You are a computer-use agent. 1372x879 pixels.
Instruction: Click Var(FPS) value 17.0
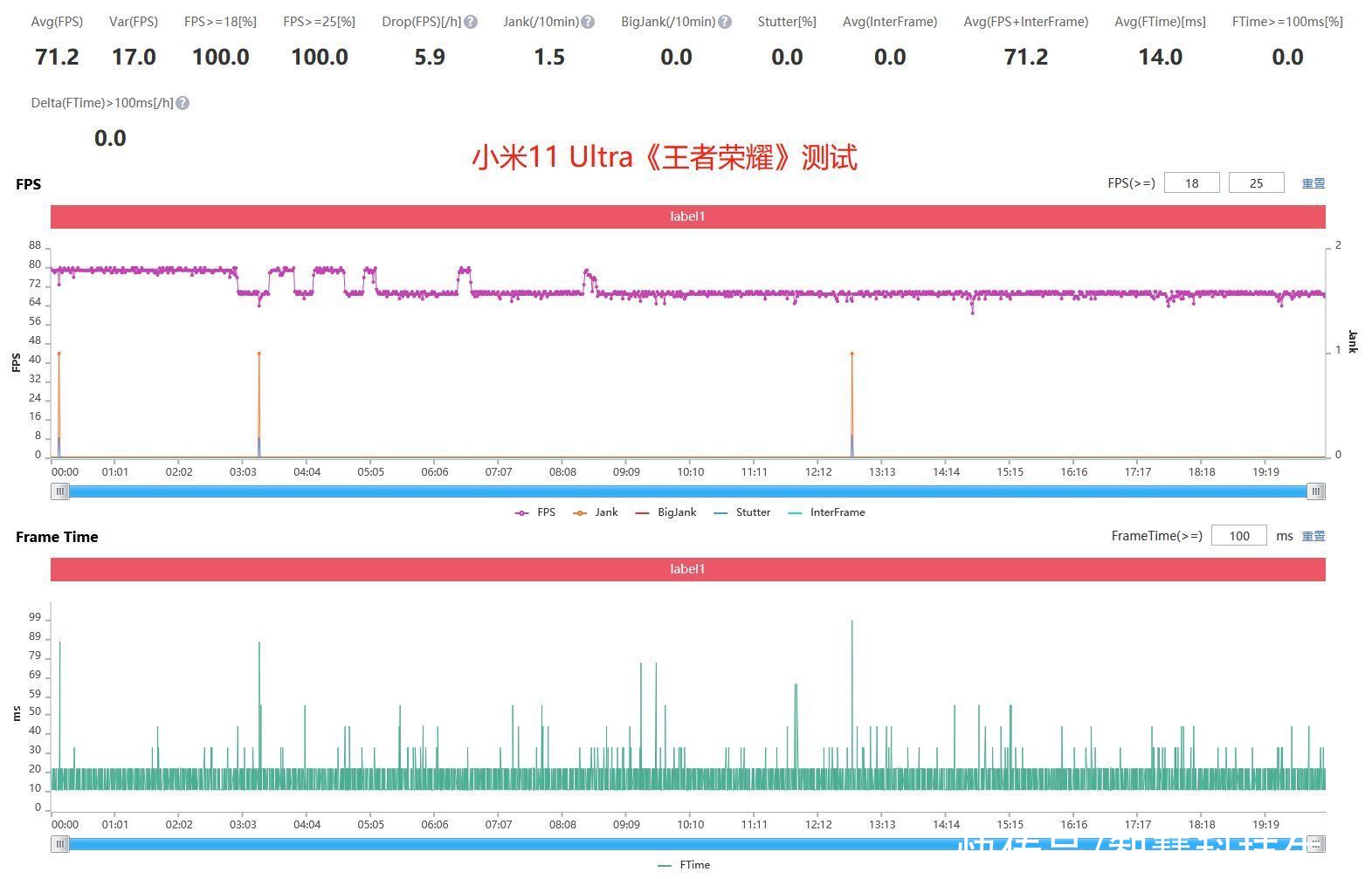[x=134, y=58]
